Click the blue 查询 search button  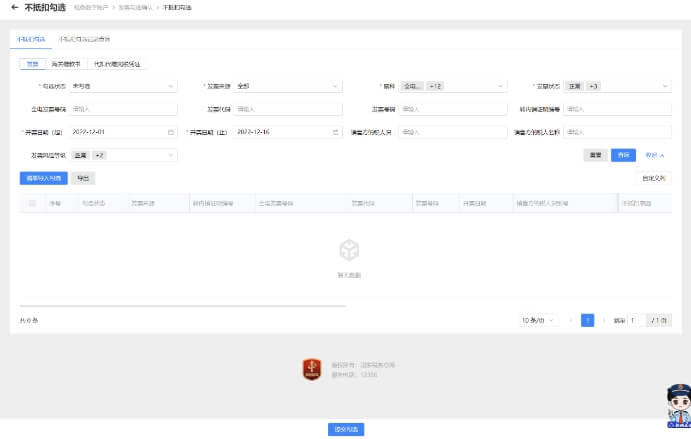click(x=623, y=155)
